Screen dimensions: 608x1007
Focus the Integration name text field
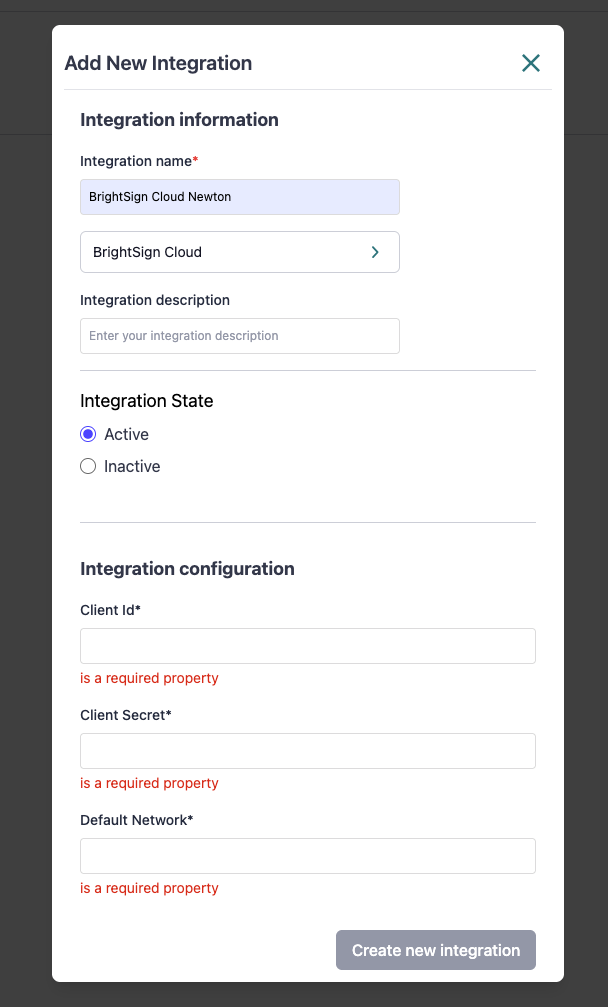tap(239, 197)
